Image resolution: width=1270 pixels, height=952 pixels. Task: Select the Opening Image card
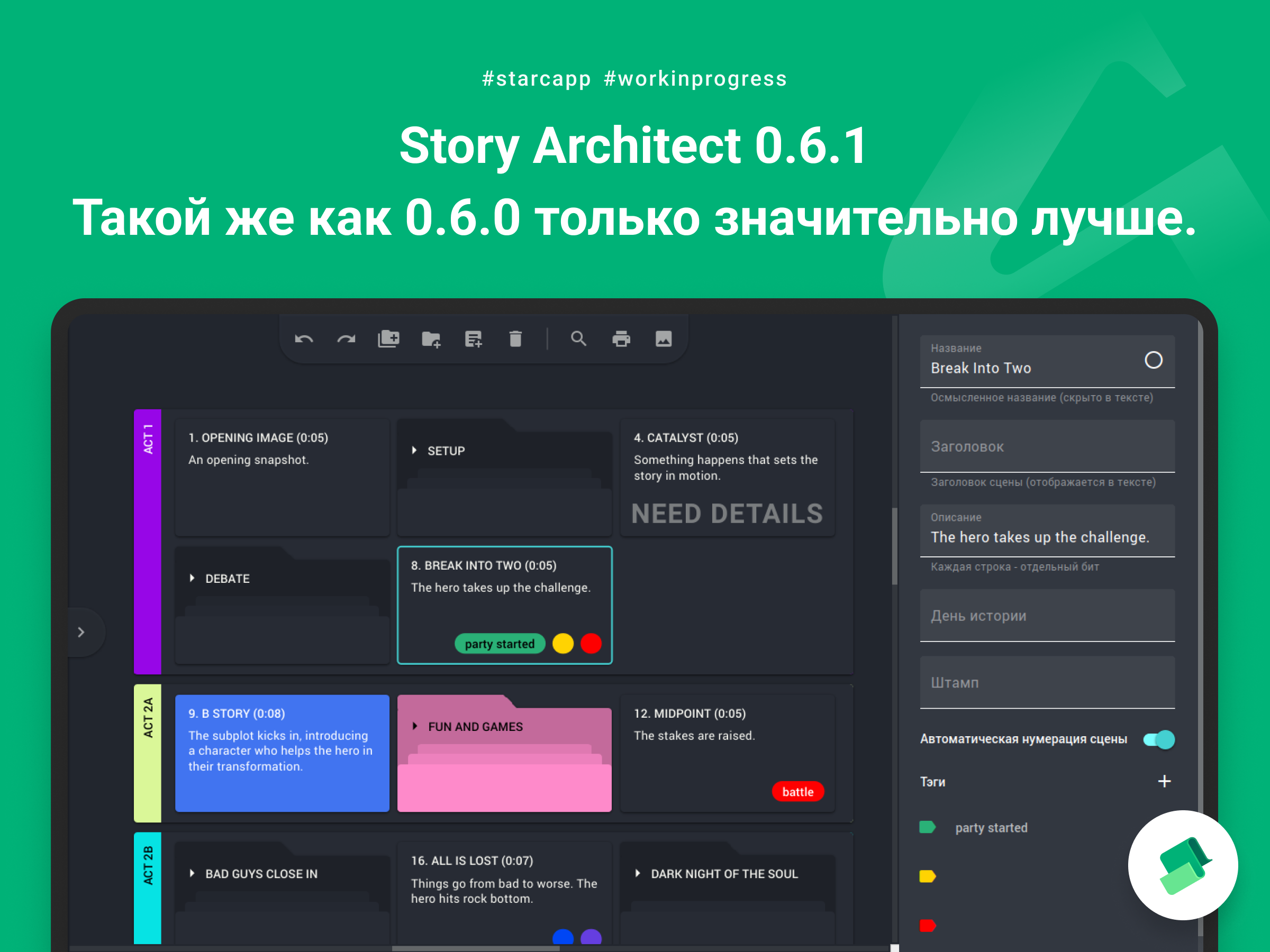pos(282,478)
